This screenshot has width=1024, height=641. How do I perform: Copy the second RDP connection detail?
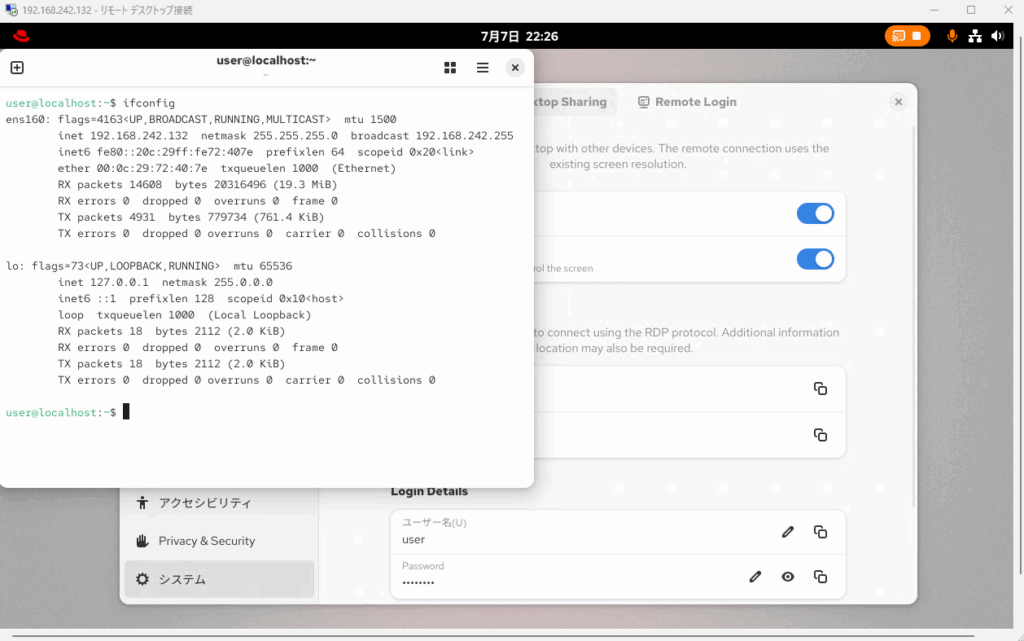pyautogui.click(x=820, y=435)
